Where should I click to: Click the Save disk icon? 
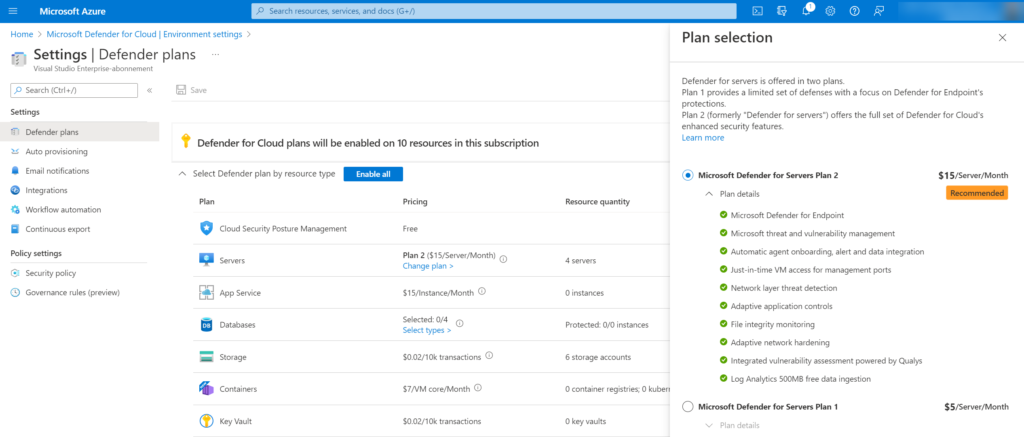pyautogui.click(x=181, y=90)
